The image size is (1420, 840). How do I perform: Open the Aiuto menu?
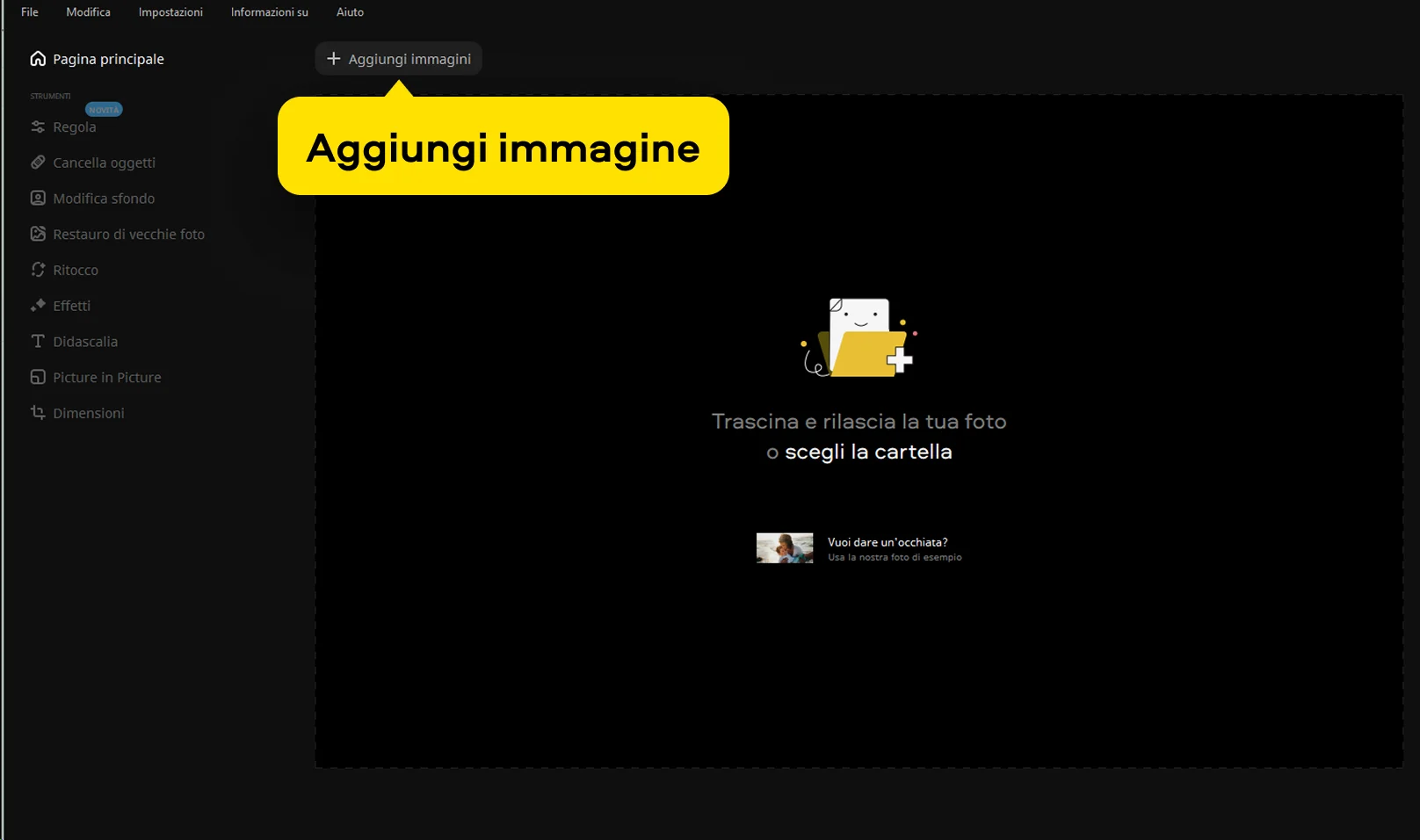click(x=350, y=12)
